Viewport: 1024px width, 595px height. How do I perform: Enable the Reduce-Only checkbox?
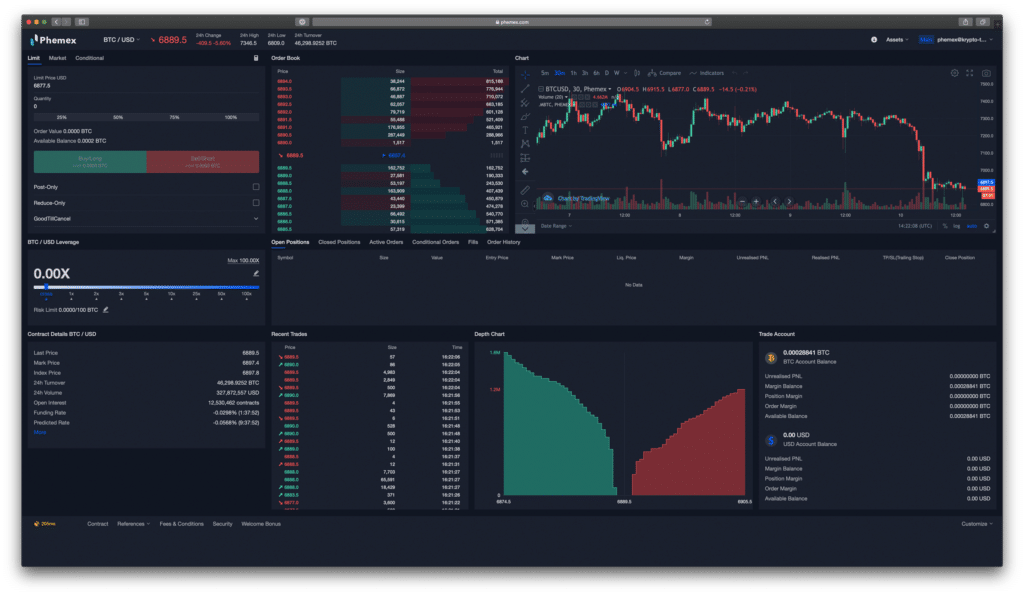click(x=256, y=202)
